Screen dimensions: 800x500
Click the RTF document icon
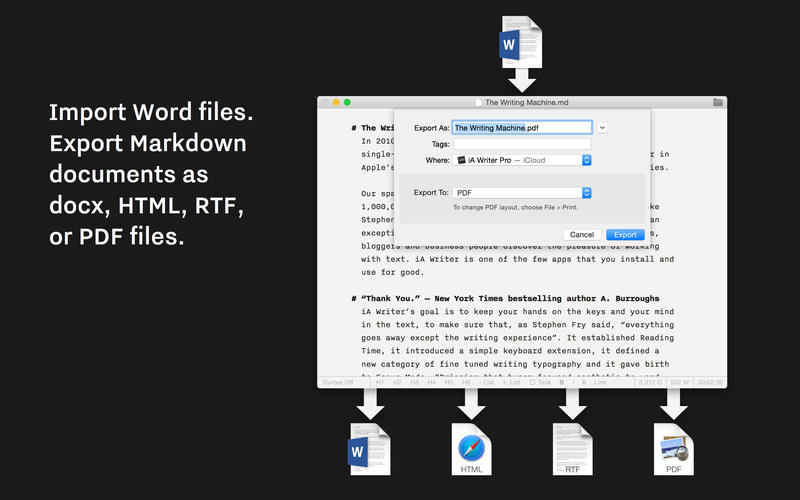[572, 447]
